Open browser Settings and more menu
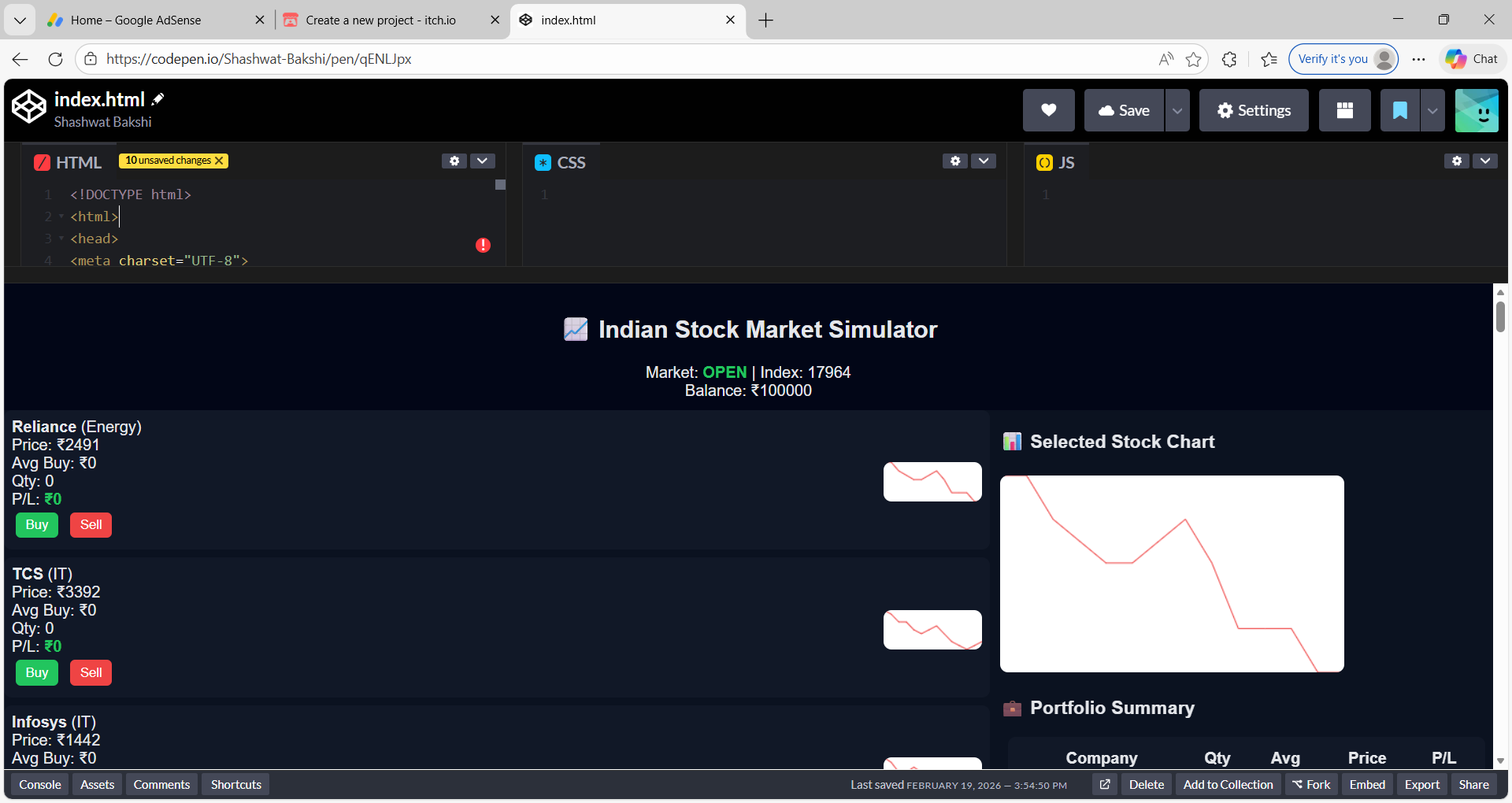Screen dimensions: 1512x803 (1419, 59)
